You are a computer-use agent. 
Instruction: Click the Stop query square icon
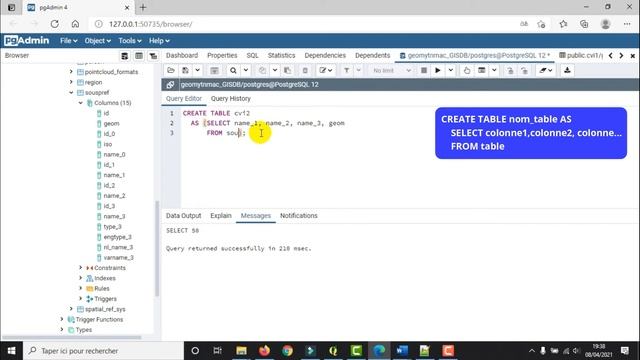click(x=424, y=71)
